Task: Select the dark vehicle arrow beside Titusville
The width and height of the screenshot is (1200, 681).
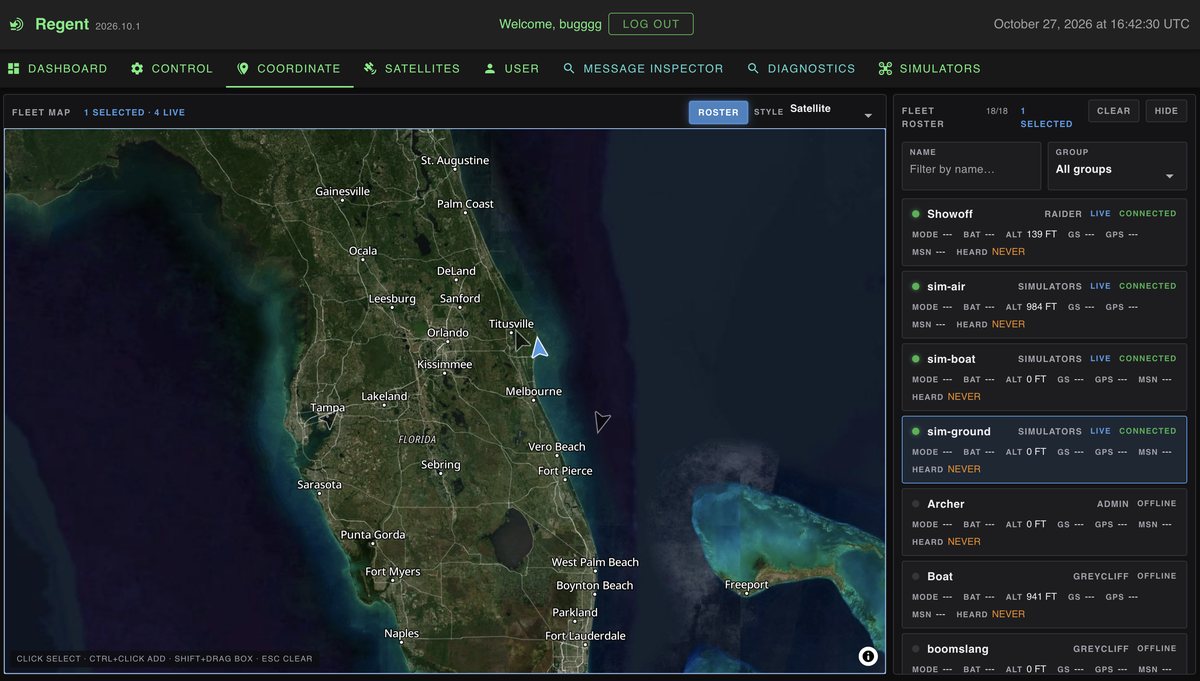Action: [x=521, y=341]
